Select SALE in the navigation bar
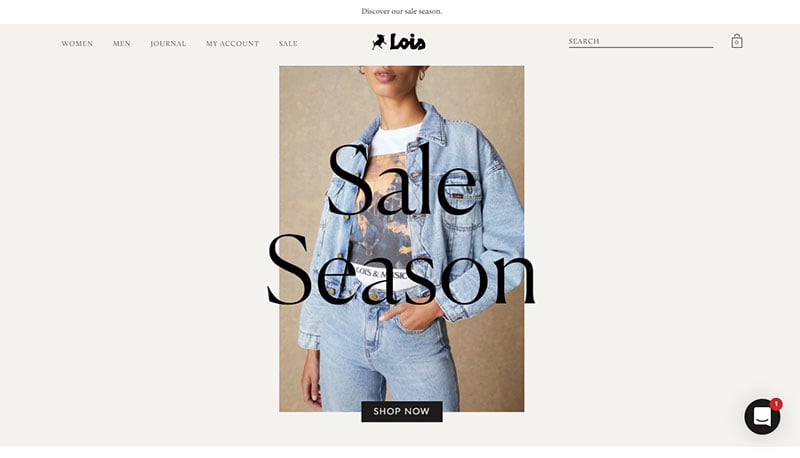The height and width of the screenshot is (458, 800). click(x=288, y=44)
